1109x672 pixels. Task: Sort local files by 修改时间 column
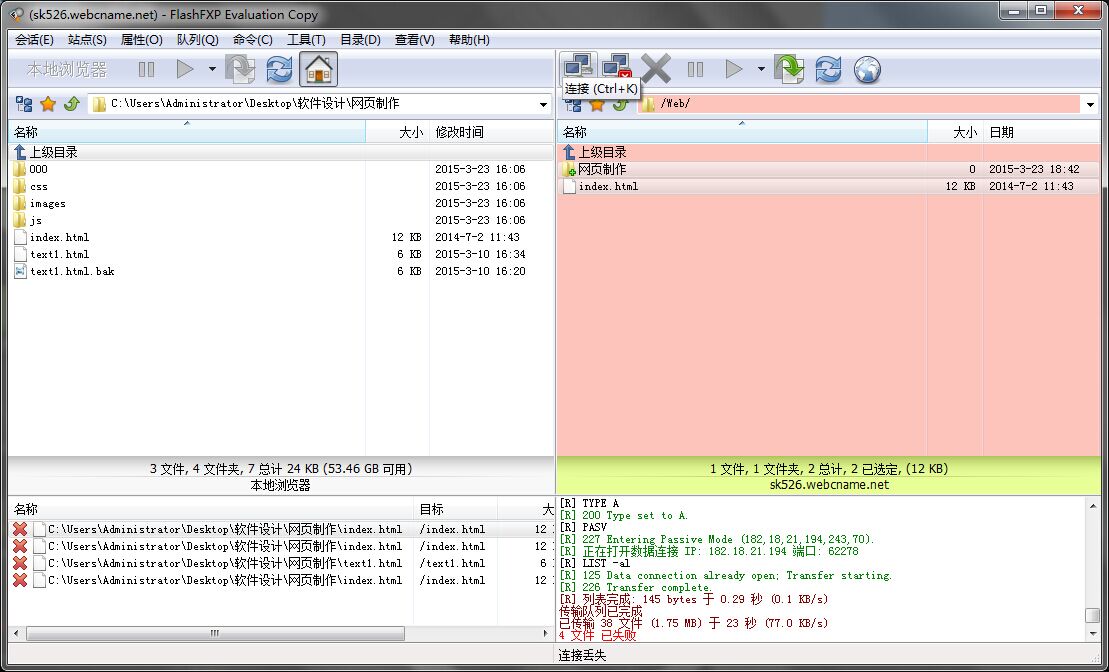click(x=492, y=132)
